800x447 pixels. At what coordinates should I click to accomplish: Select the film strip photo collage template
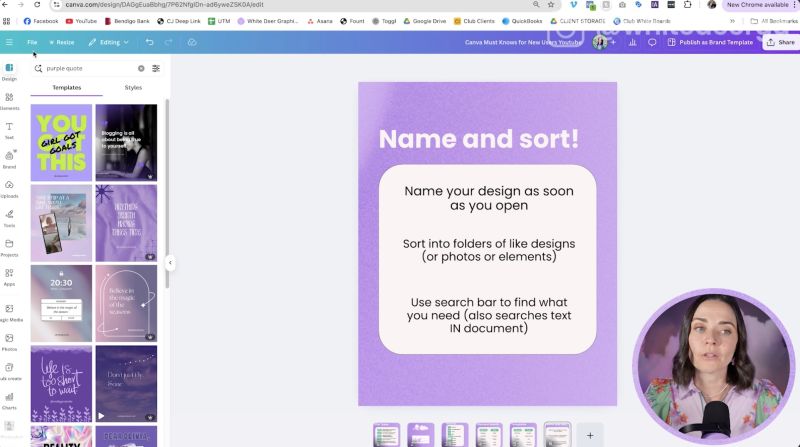click(x=61, y=223)
